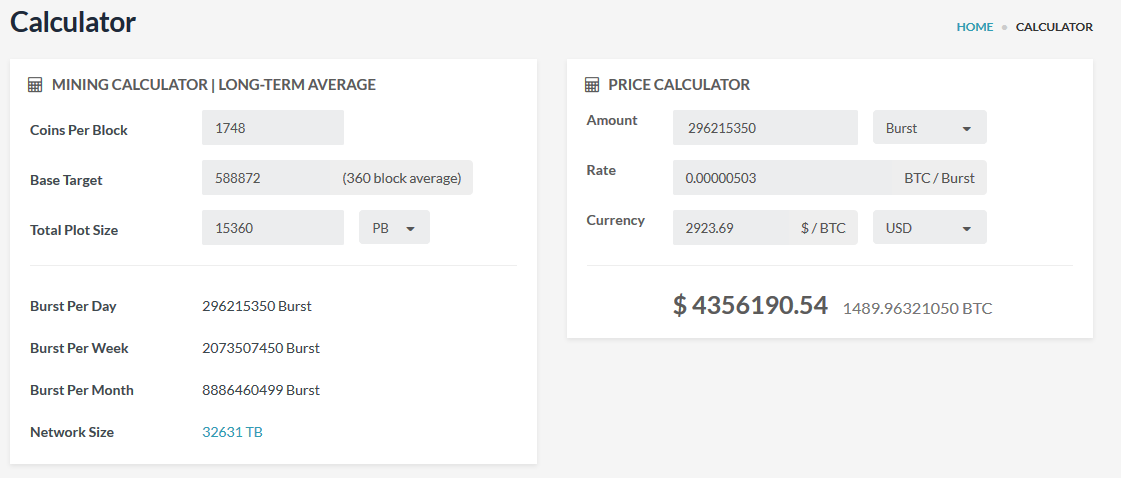Viewport: 1121px width, 478px height.
Task: Open the USD currency dropdown
Action: tap(929, 227)
